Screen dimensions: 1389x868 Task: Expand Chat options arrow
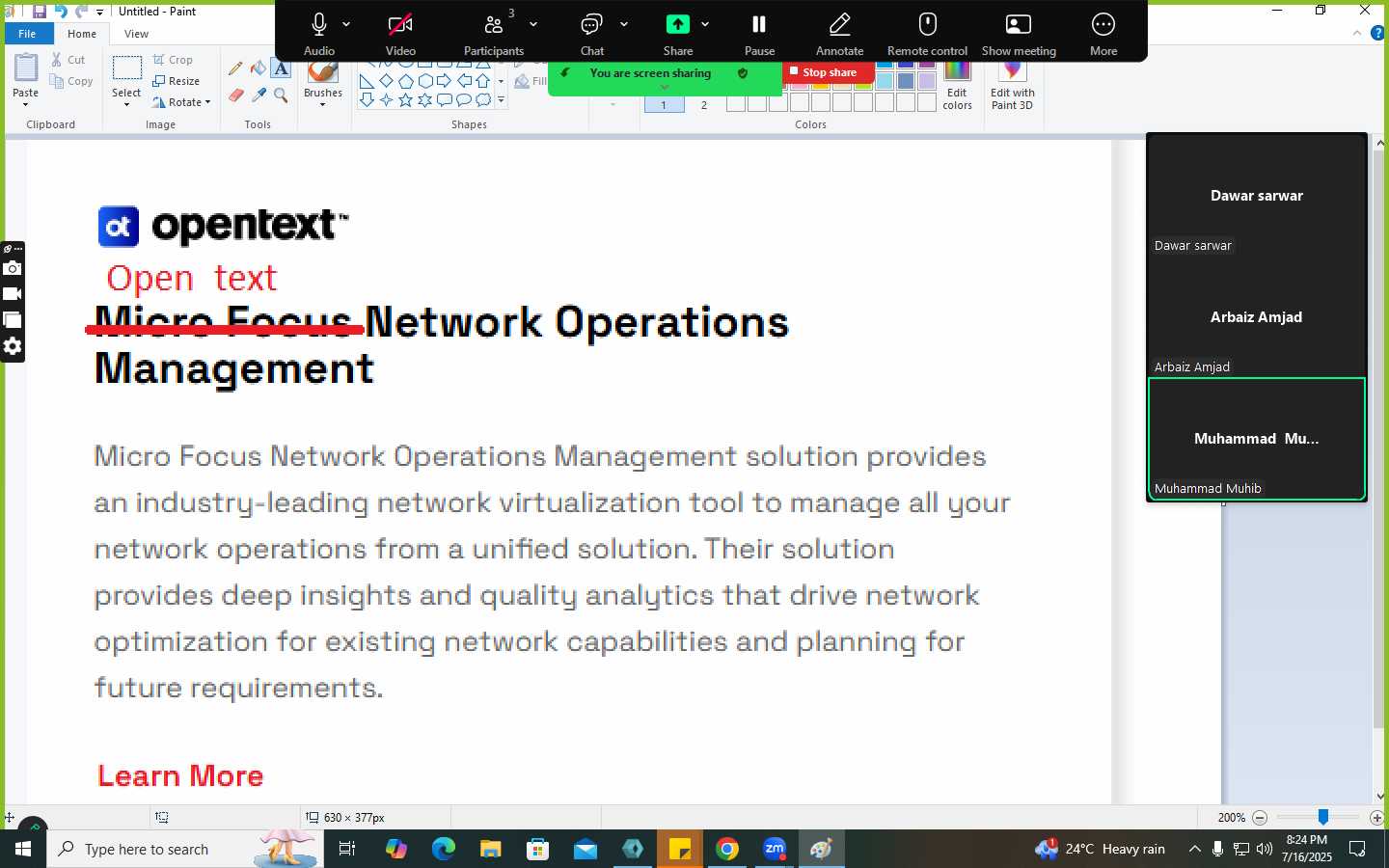click(624, 24)
